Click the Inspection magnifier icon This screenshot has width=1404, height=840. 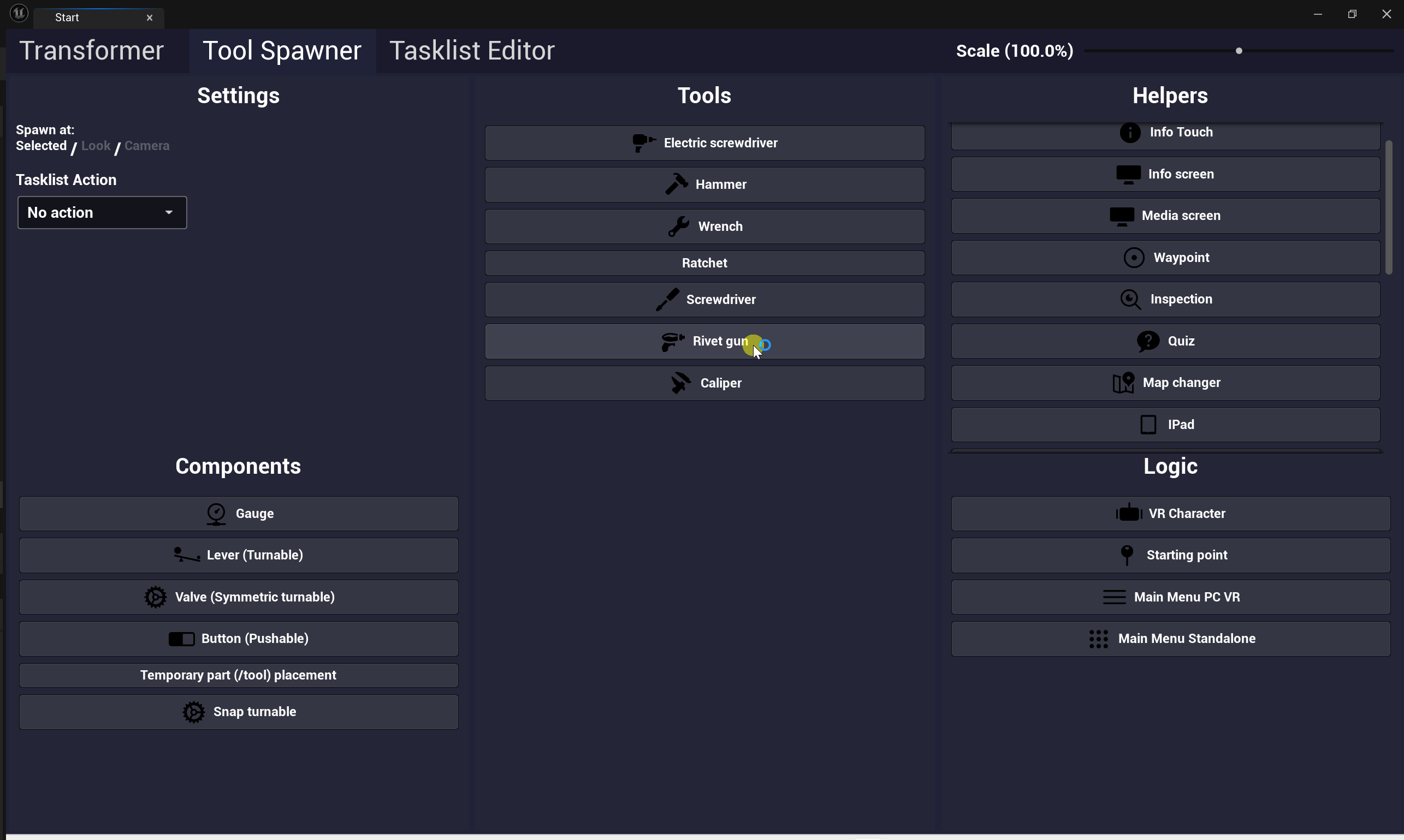point(1130,300)
